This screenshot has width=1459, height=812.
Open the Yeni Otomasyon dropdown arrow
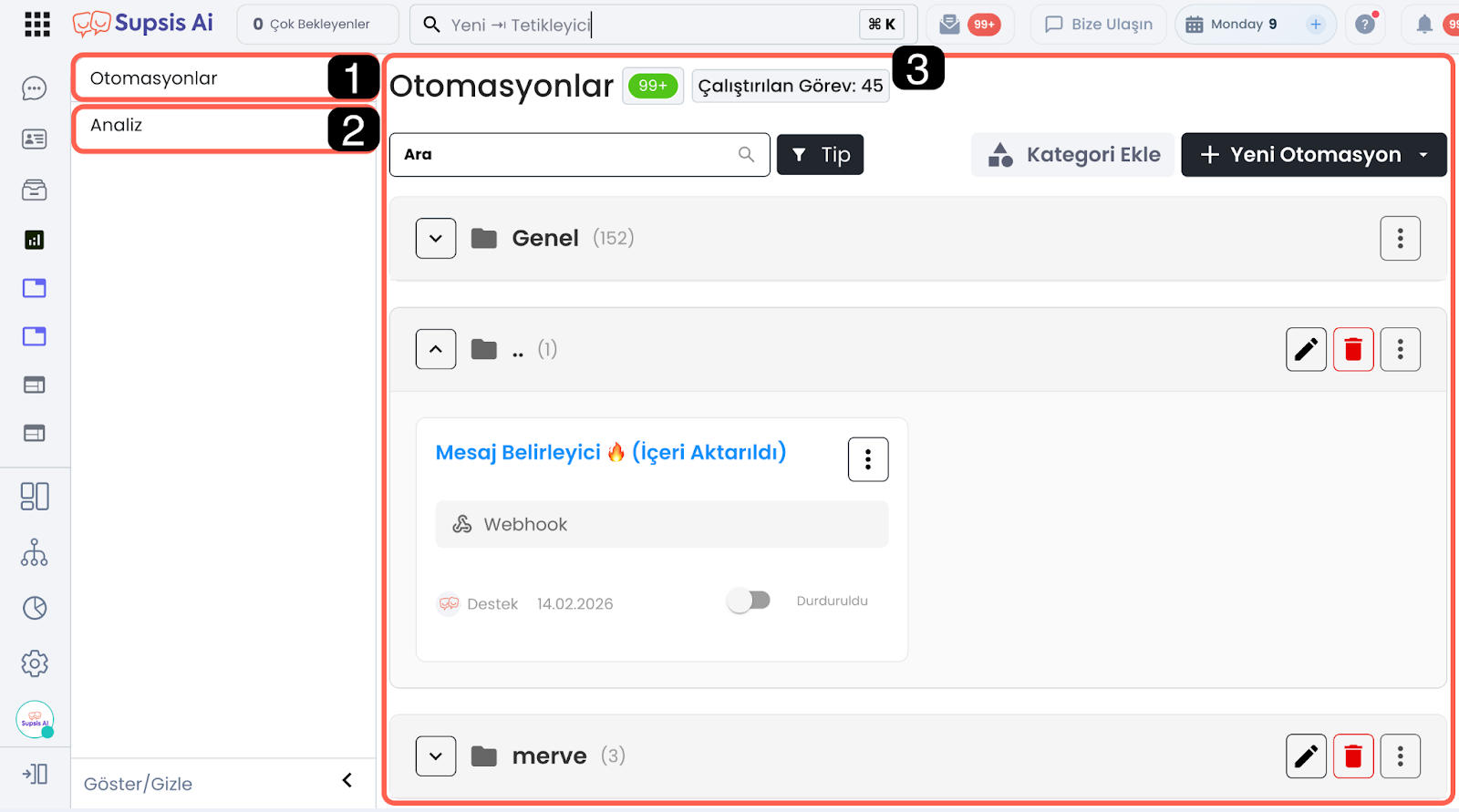(1423, 155)
